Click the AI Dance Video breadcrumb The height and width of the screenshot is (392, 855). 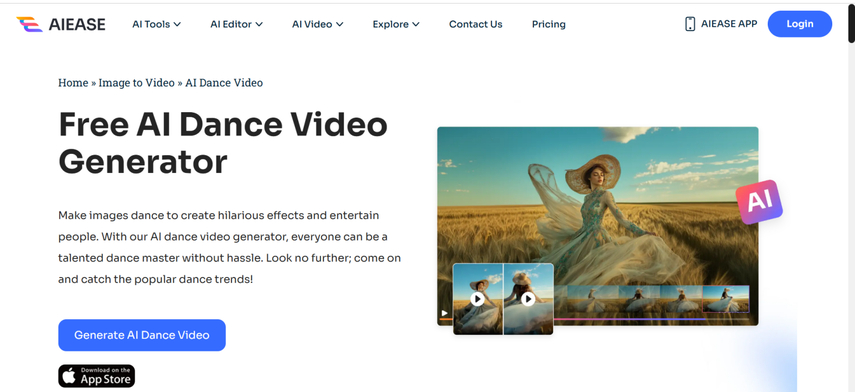(224, 83)
